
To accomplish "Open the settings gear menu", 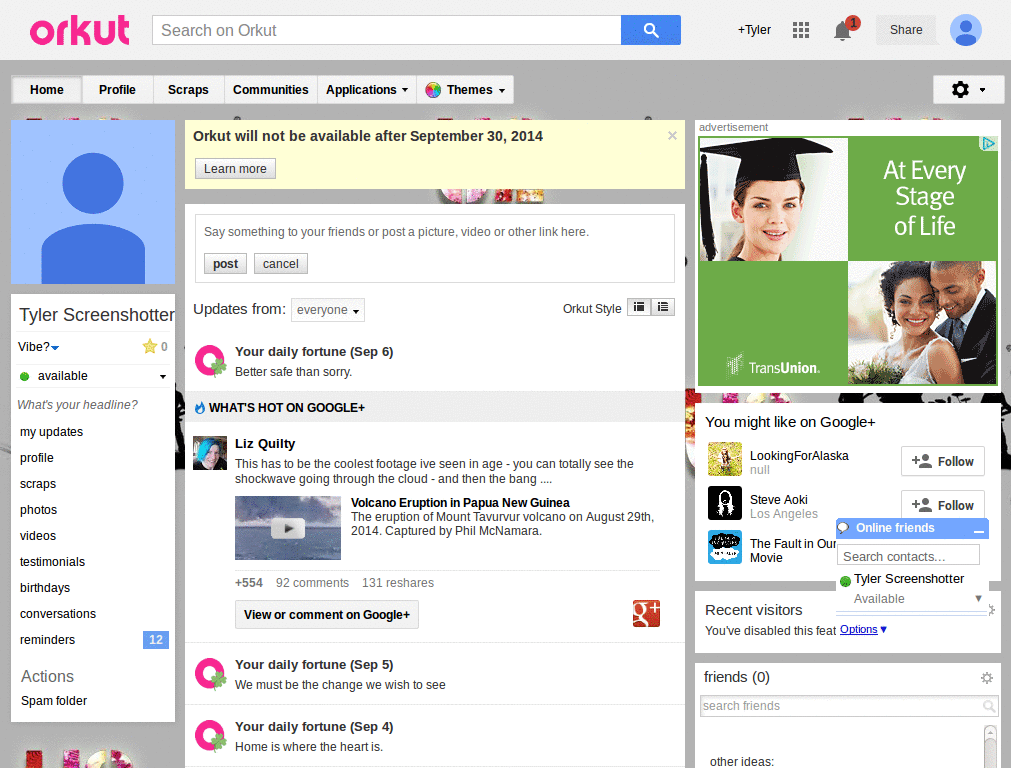I will pyautogui.click(x=968, y=89).
